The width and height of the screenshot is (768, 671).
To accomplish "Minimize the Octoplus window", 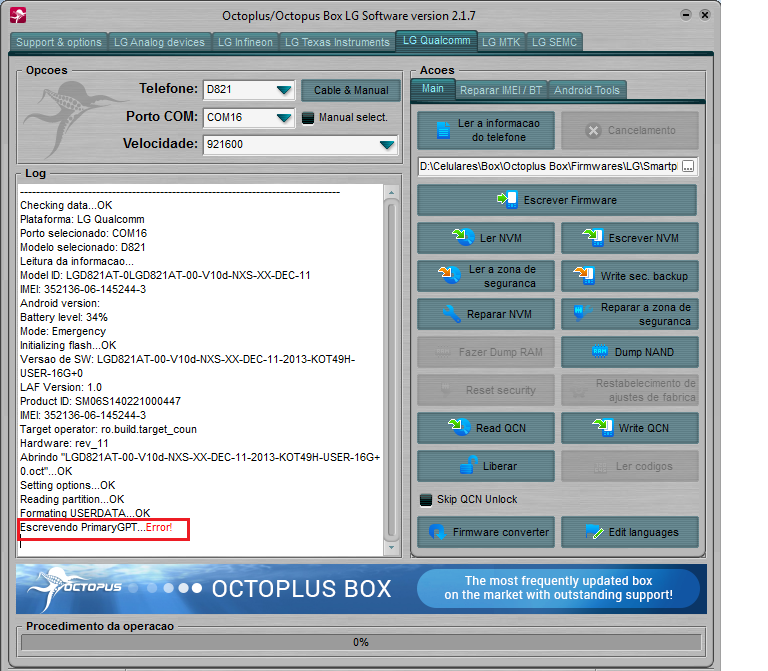I will tap(686, 15).
